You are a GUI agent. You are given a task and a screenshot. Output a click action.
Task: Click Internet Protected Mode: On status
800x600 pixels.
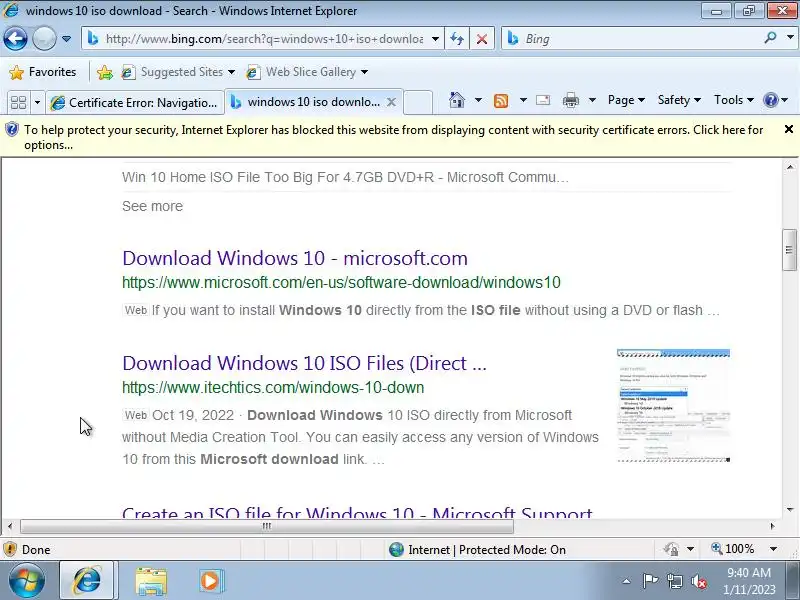[477, 549]
